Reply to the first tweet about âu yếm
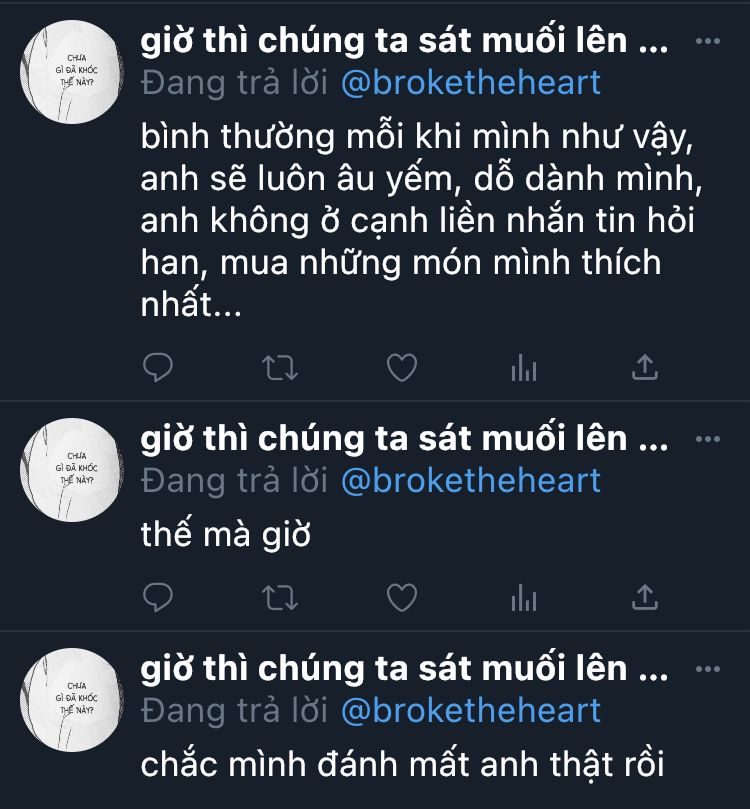Image resolution: width=750 pixels, height=809 pixels. click(x=158, y=367)
